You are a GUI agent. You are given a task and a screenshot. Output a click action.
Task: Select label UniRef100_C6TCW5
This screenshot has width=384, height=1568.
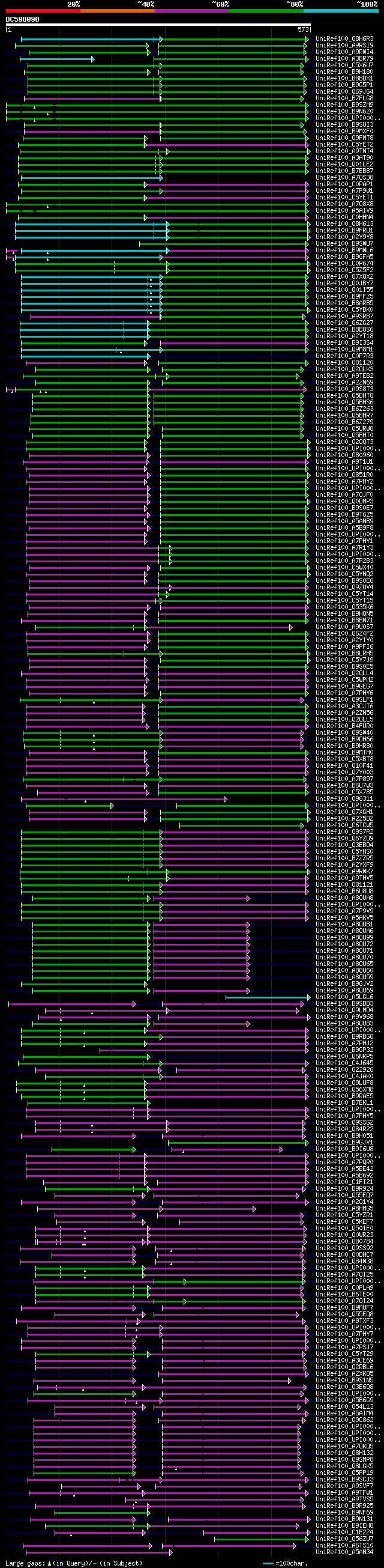tap(344, 825)
